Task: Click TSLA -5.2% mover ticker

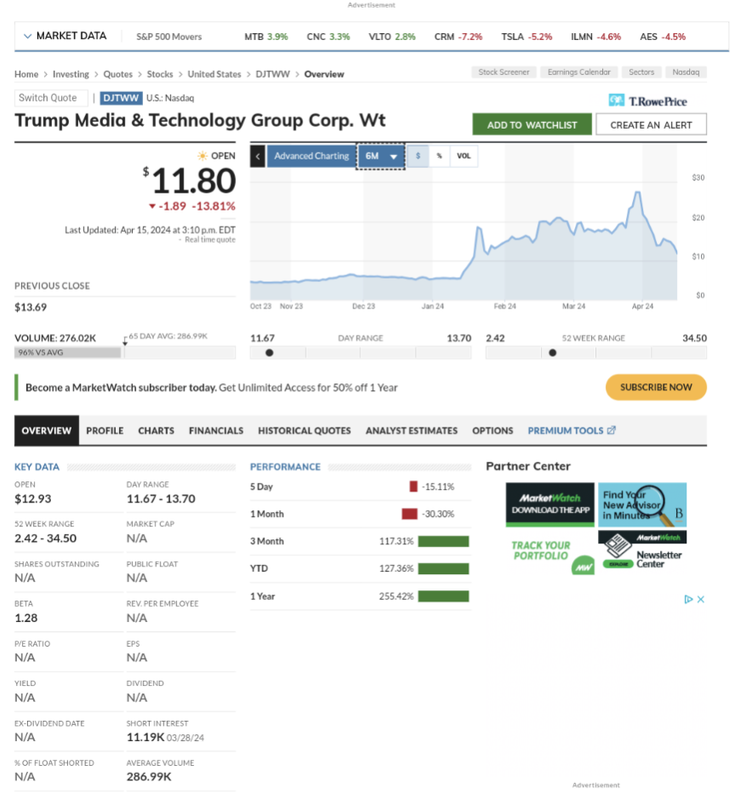Action: click(x=526, y=37)
